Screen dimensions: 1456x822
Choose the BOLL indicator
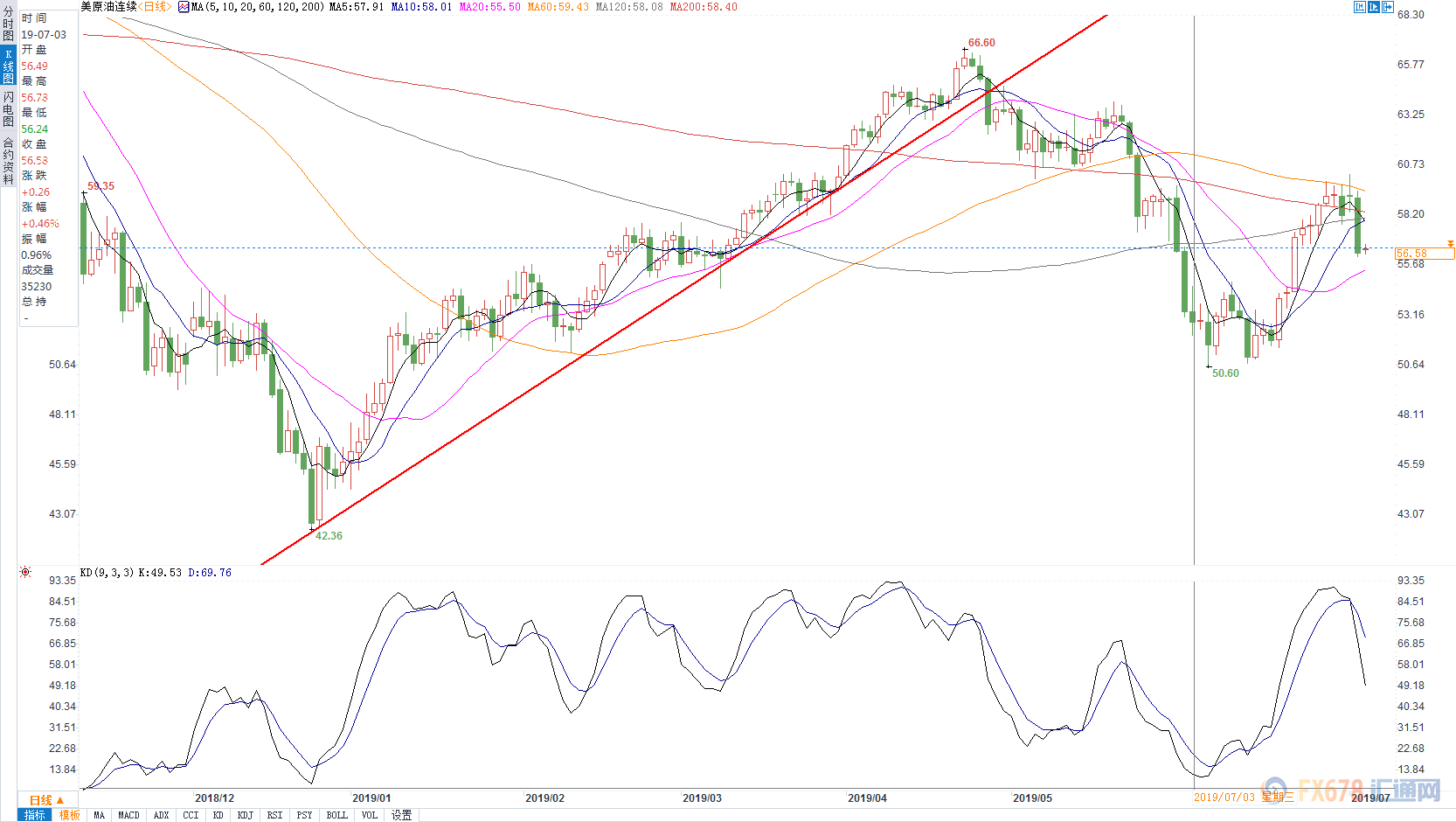click(336, 815)
